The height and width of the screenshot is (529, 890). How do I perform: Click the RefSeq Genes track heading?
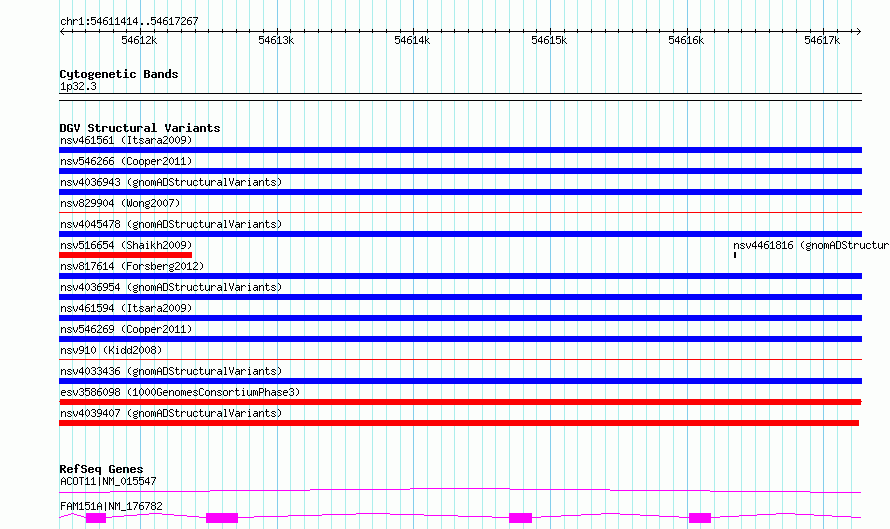(101, 469)
